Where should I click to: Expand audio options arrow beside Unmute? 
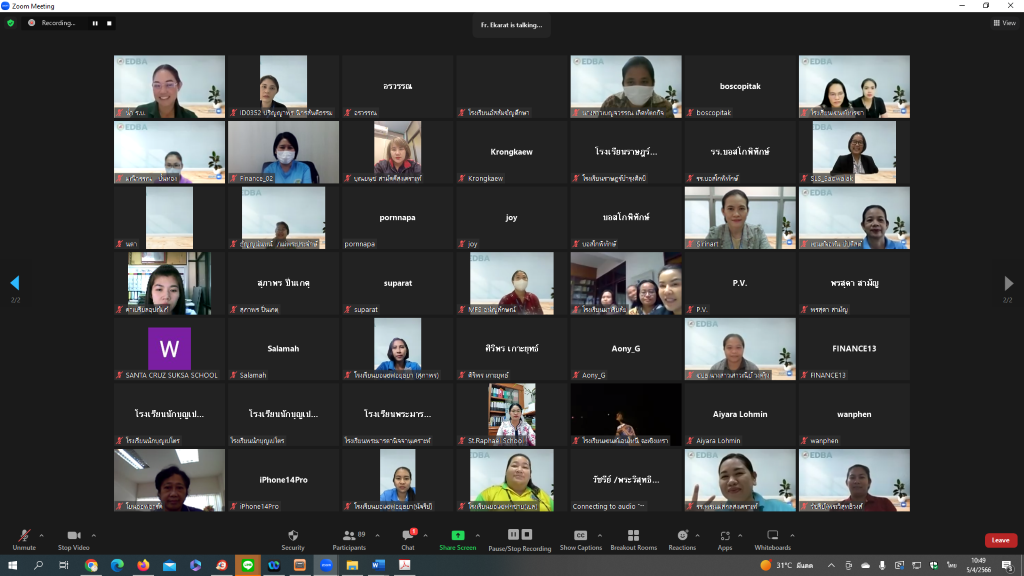pyautogui.click(x=42, y=536)
